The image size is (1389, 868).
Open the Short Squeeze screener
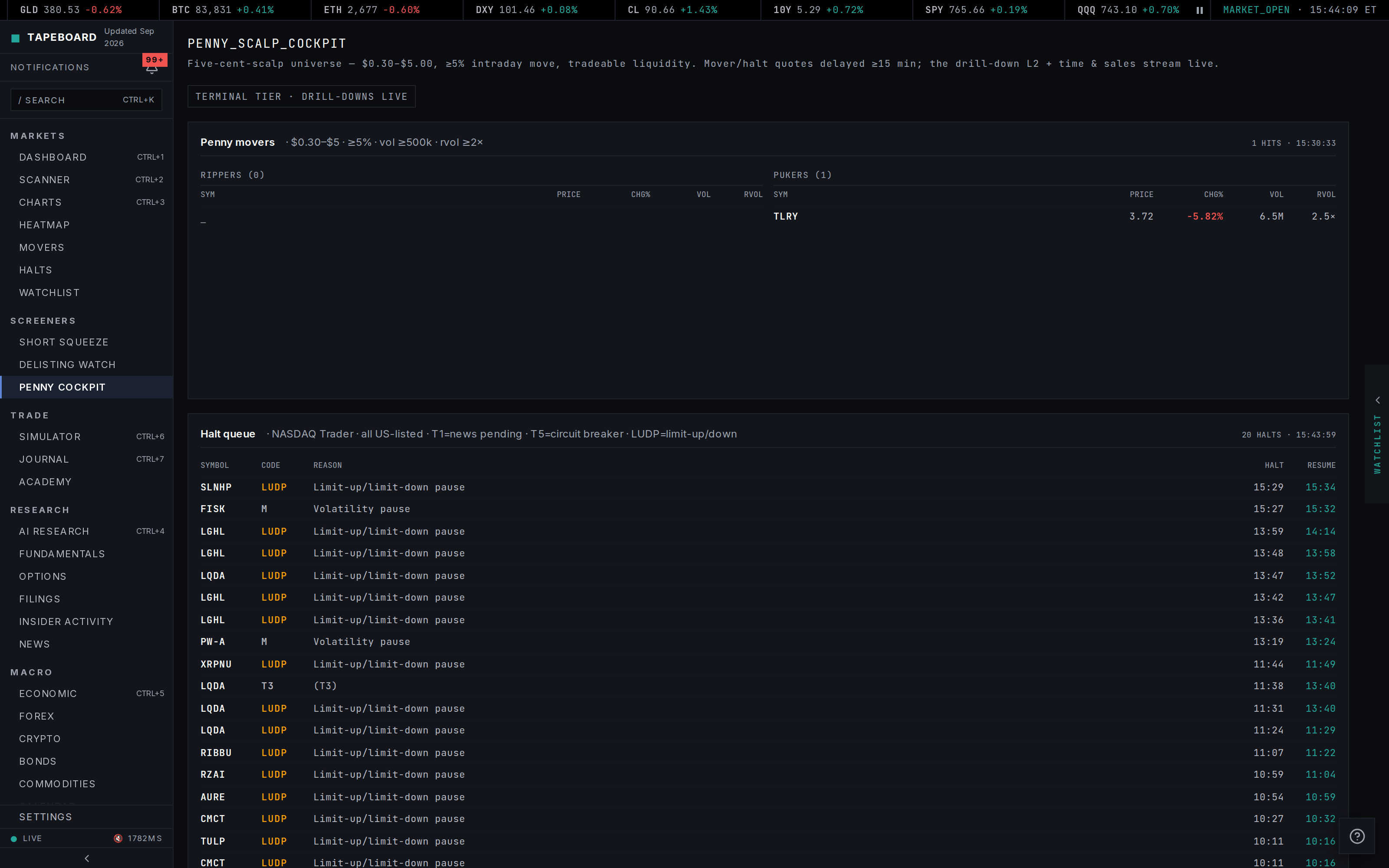(87, 342)
